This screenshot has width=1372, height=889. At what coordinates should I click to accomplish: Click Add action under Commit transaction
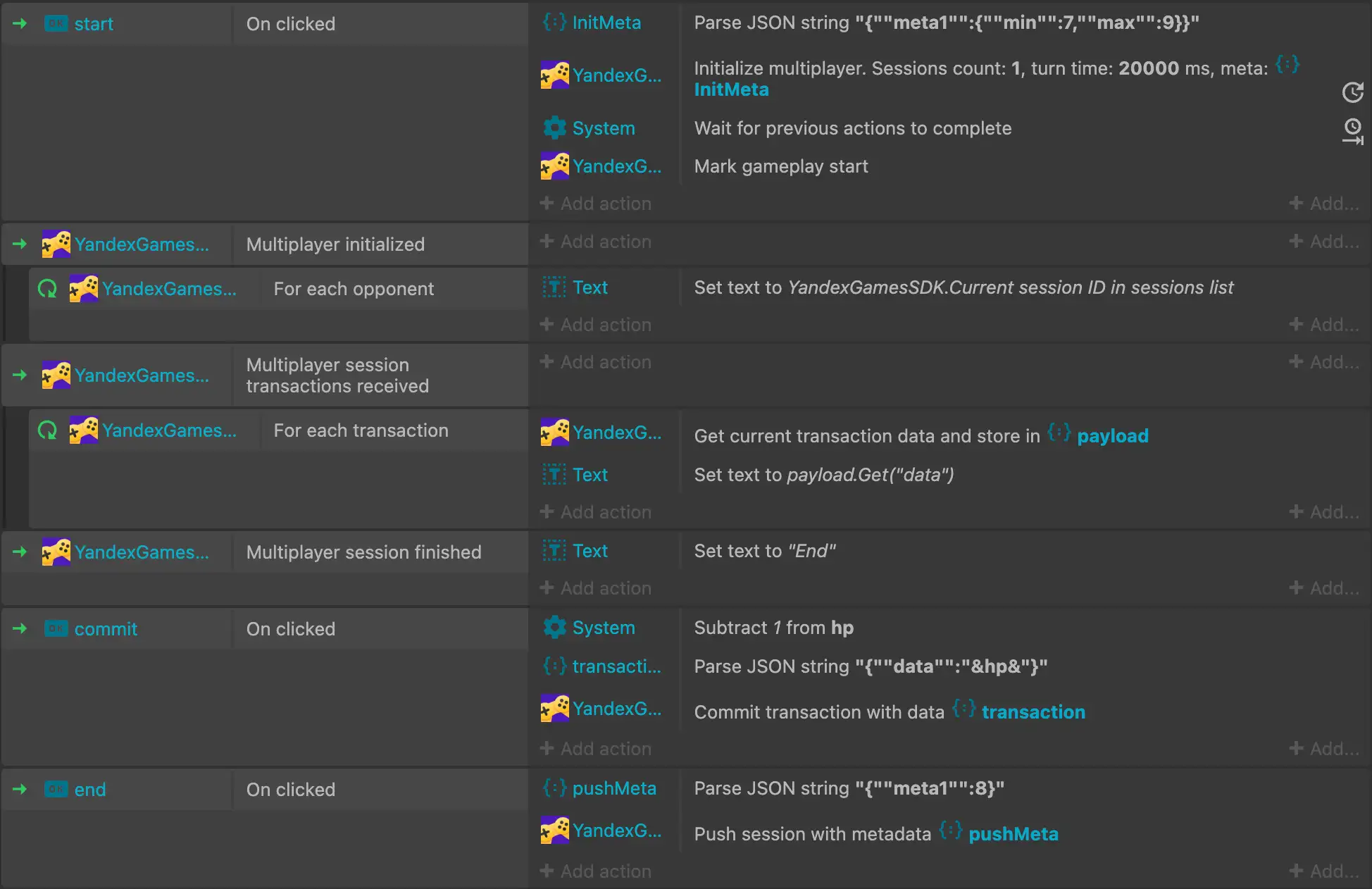[x=596, y=749]
